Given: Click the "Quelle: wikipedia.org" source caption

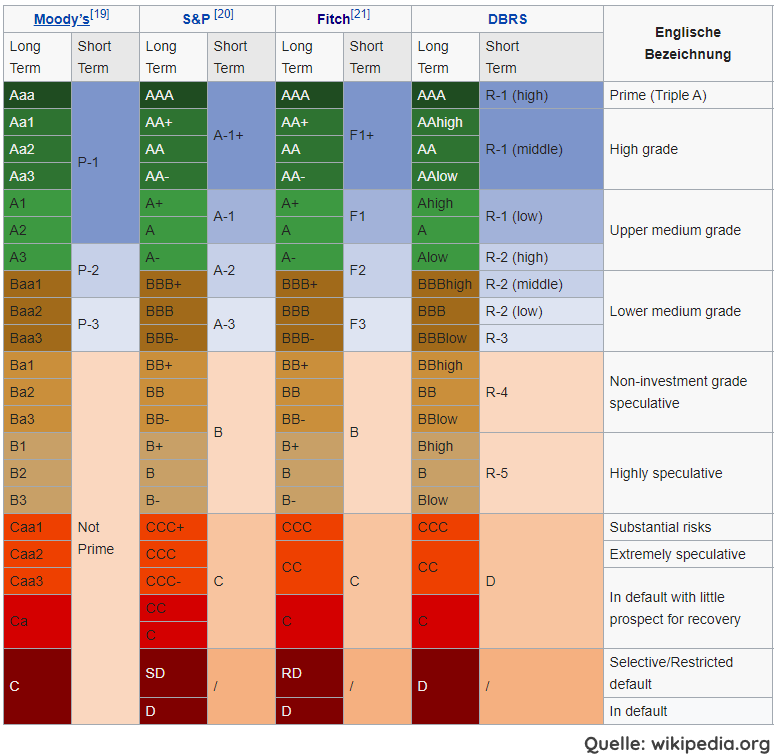Looking at the screenshot, I should tap(677, 743).
